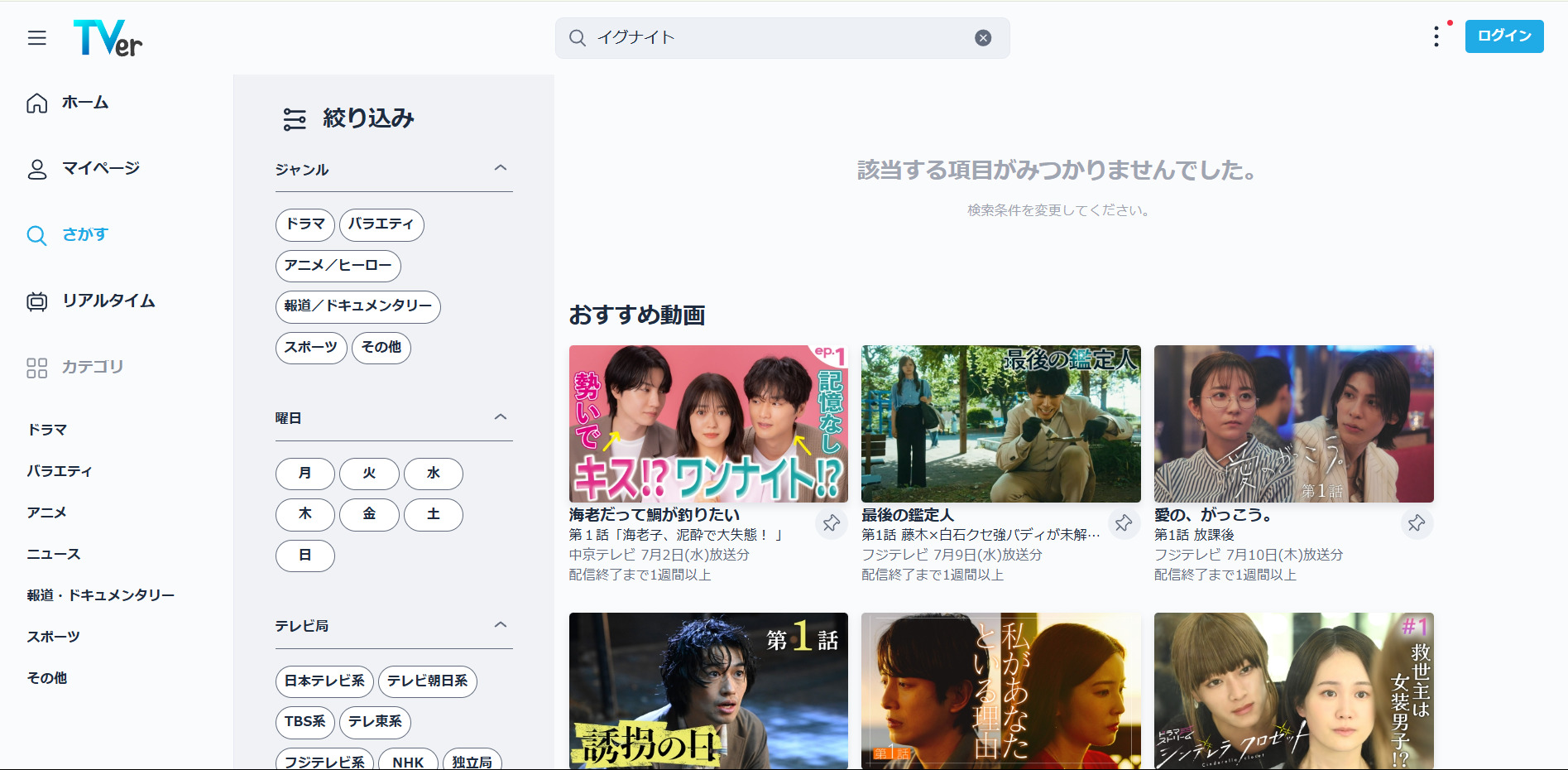Click the 海老だって鯛が釣りたい title text

point(655,515)
